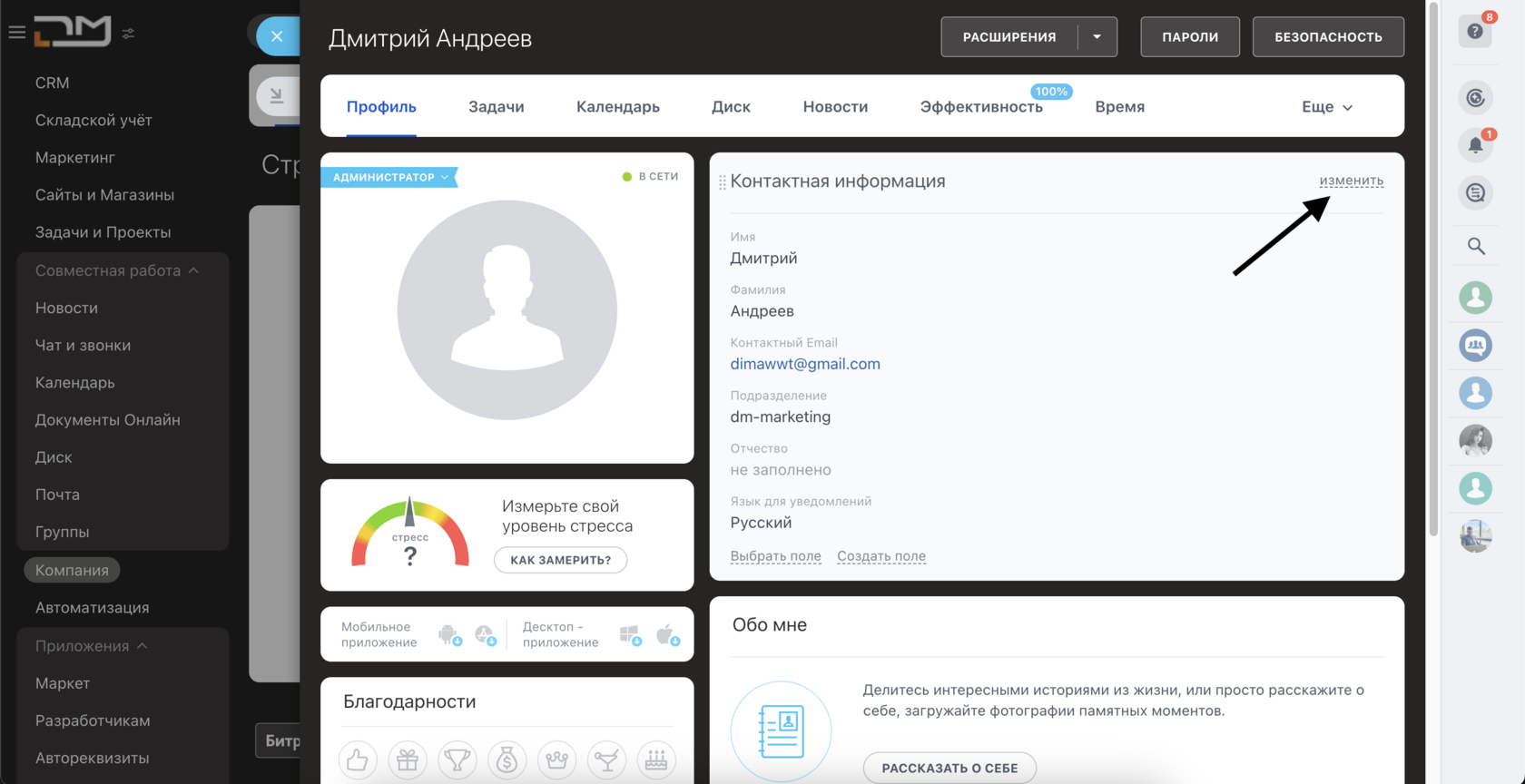The image size is (1525, 784).
Task: Click the profile avatar placeholder
Action: [x=507, y=309]
